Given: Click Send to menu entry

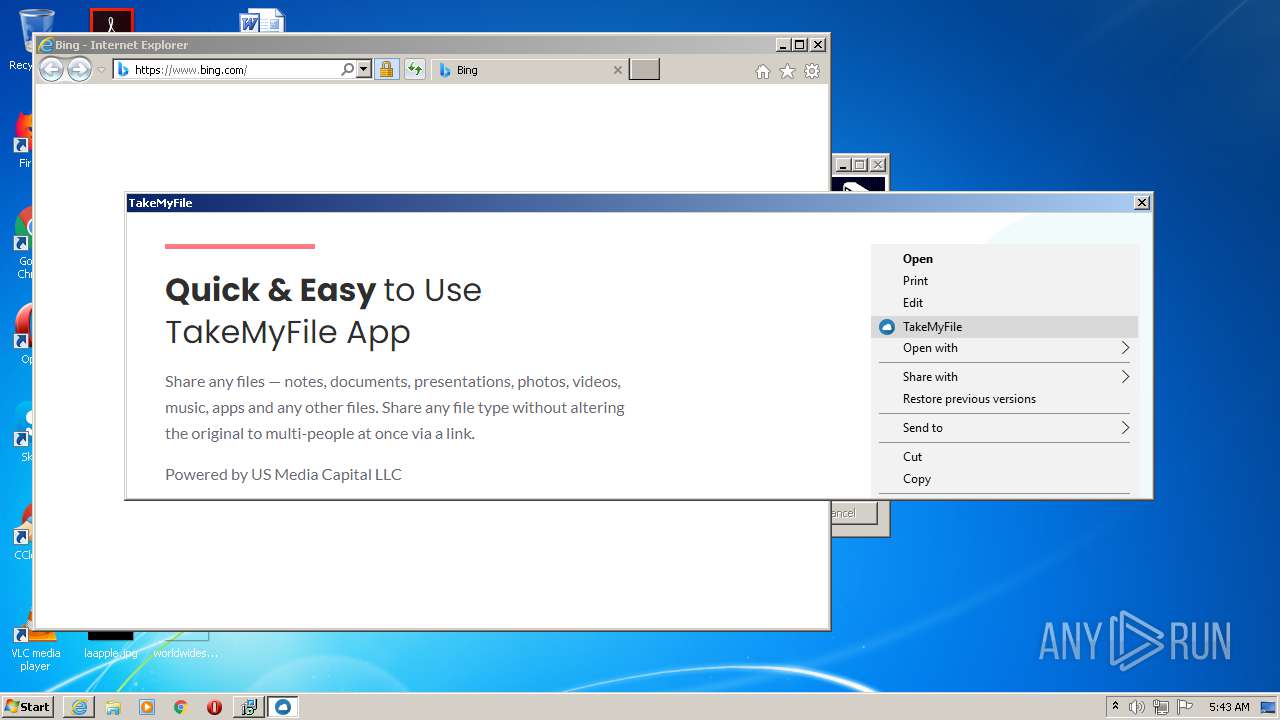Looking at the screenshot, I should pyautogui.click(x=1004, y=428).
